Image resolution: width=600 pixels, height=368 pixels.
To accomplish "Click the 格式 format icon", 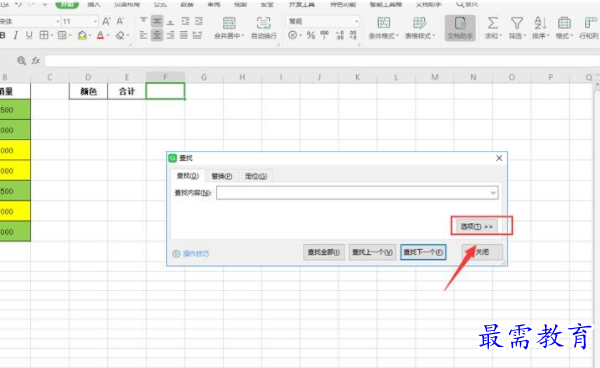I will [564, 23].
